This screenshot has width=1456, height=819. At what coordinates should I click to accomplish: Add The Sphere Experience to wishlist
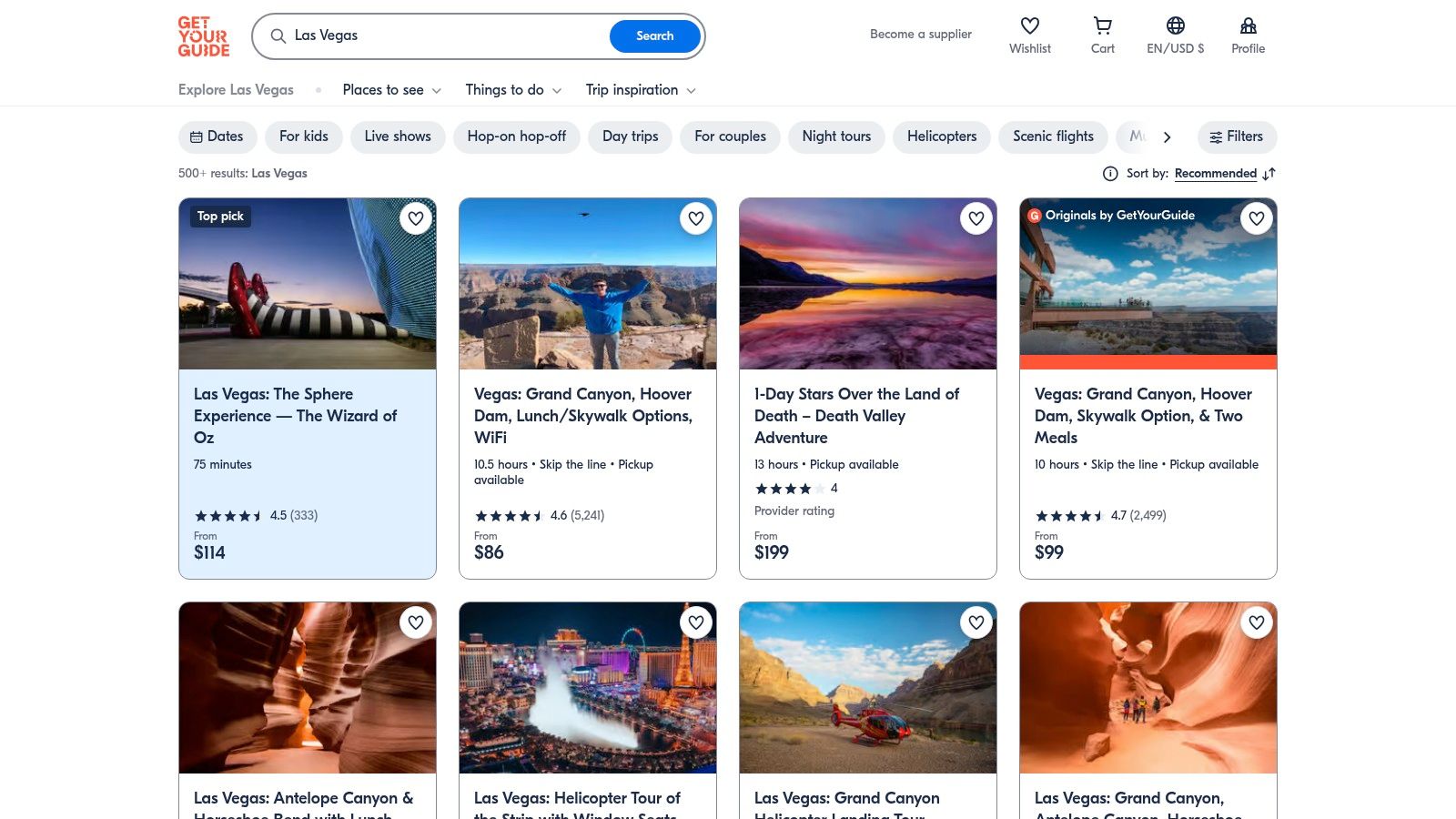pos(416,218)
